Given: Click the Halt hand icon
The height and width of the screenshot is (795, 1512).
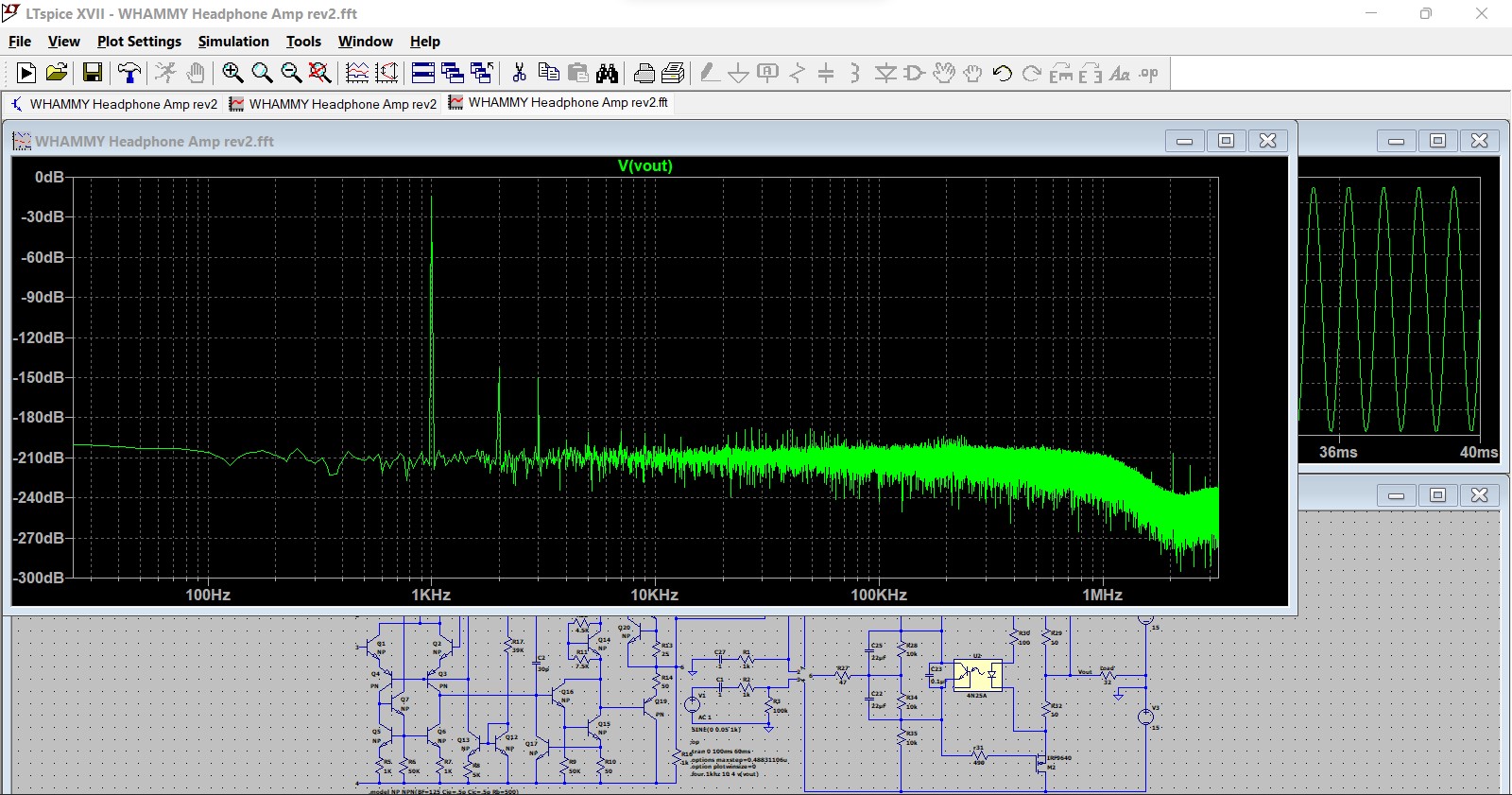Looking at the screenshot, I should 195,73.
